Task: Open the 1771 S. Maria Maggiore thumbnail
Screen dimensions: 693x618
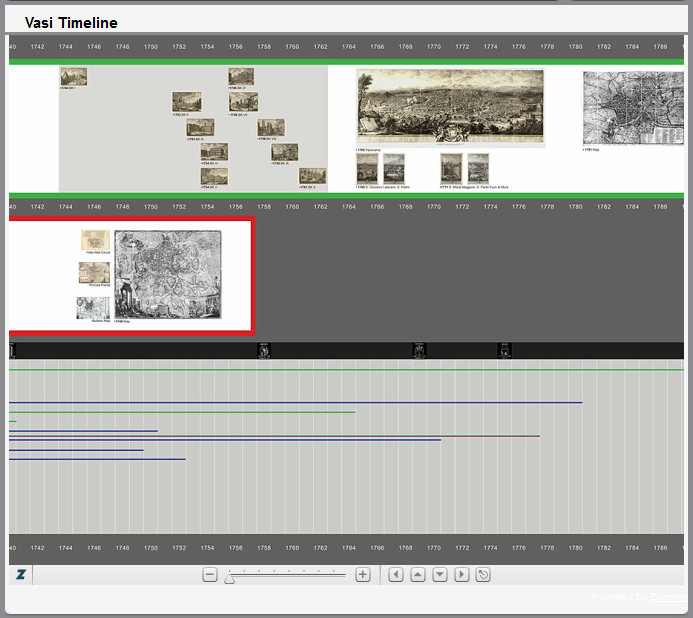Action: 451,169
